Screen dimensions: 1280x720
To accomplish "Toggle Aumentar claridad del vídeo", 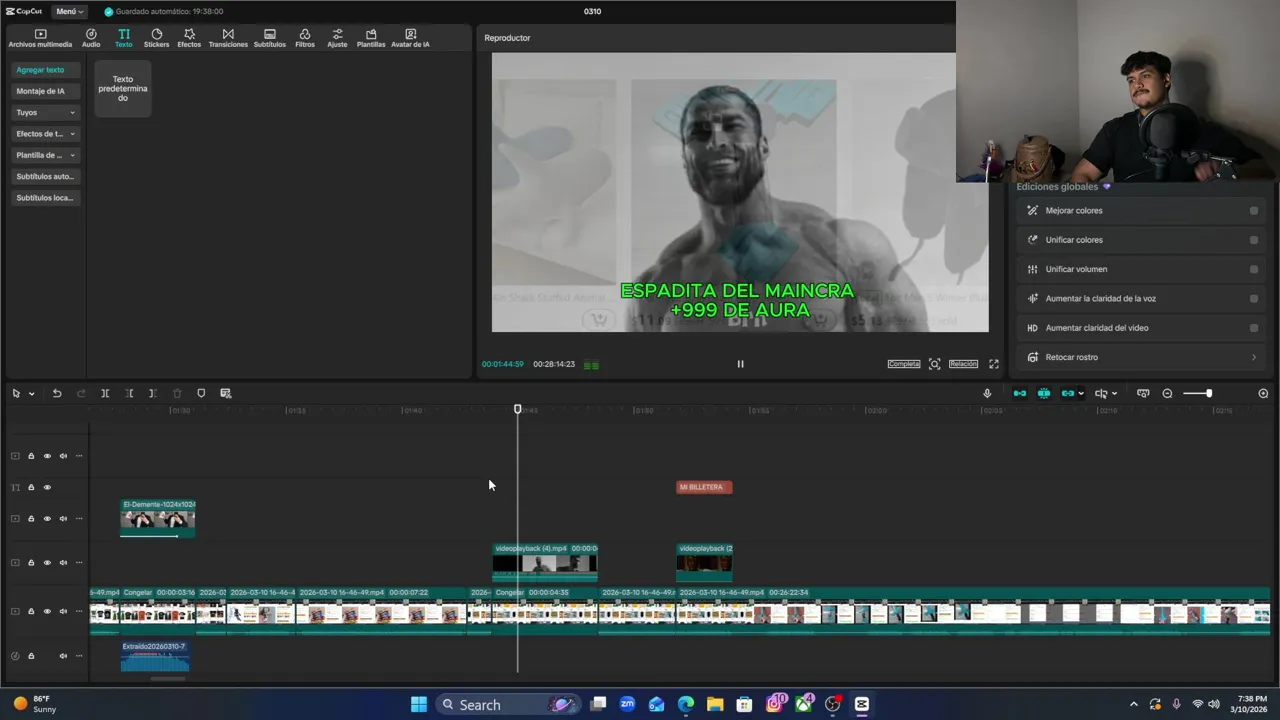I will [1254, 327].
